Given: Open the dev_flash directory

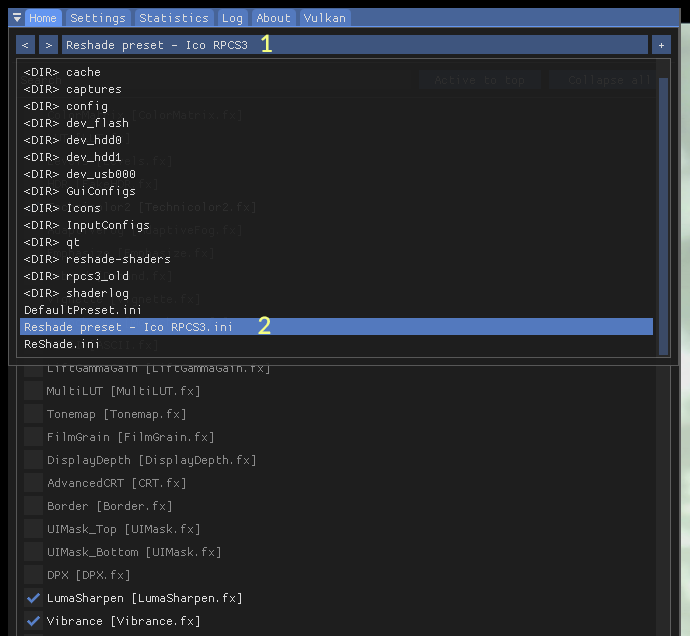Looking at the screenshot, I should 337,123.
